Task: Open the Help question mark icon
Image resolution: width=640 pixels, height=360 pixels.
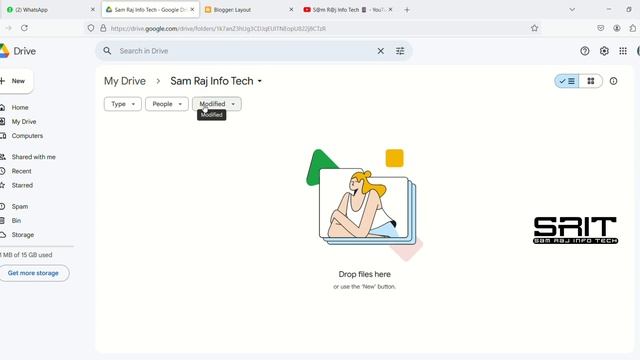Action: coord(584,51)
